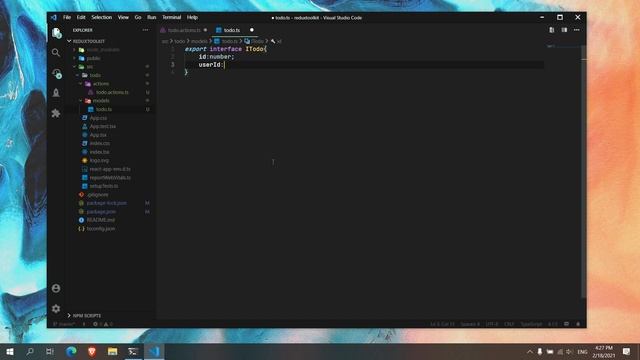Open the Run menu
640x360 pixels.
click(152, 18)
